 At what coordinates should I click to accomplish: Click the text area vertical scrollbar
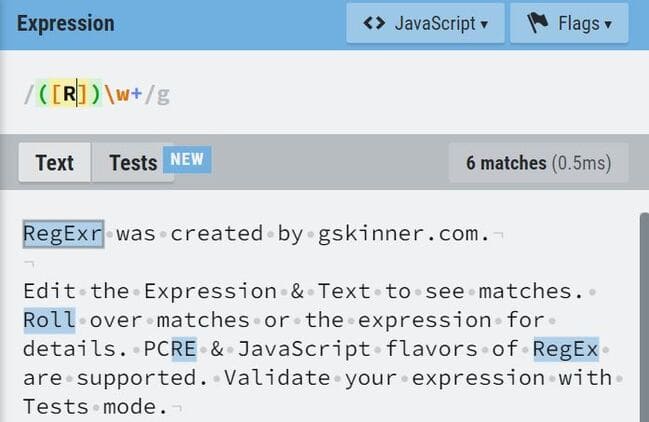(644, 317)
